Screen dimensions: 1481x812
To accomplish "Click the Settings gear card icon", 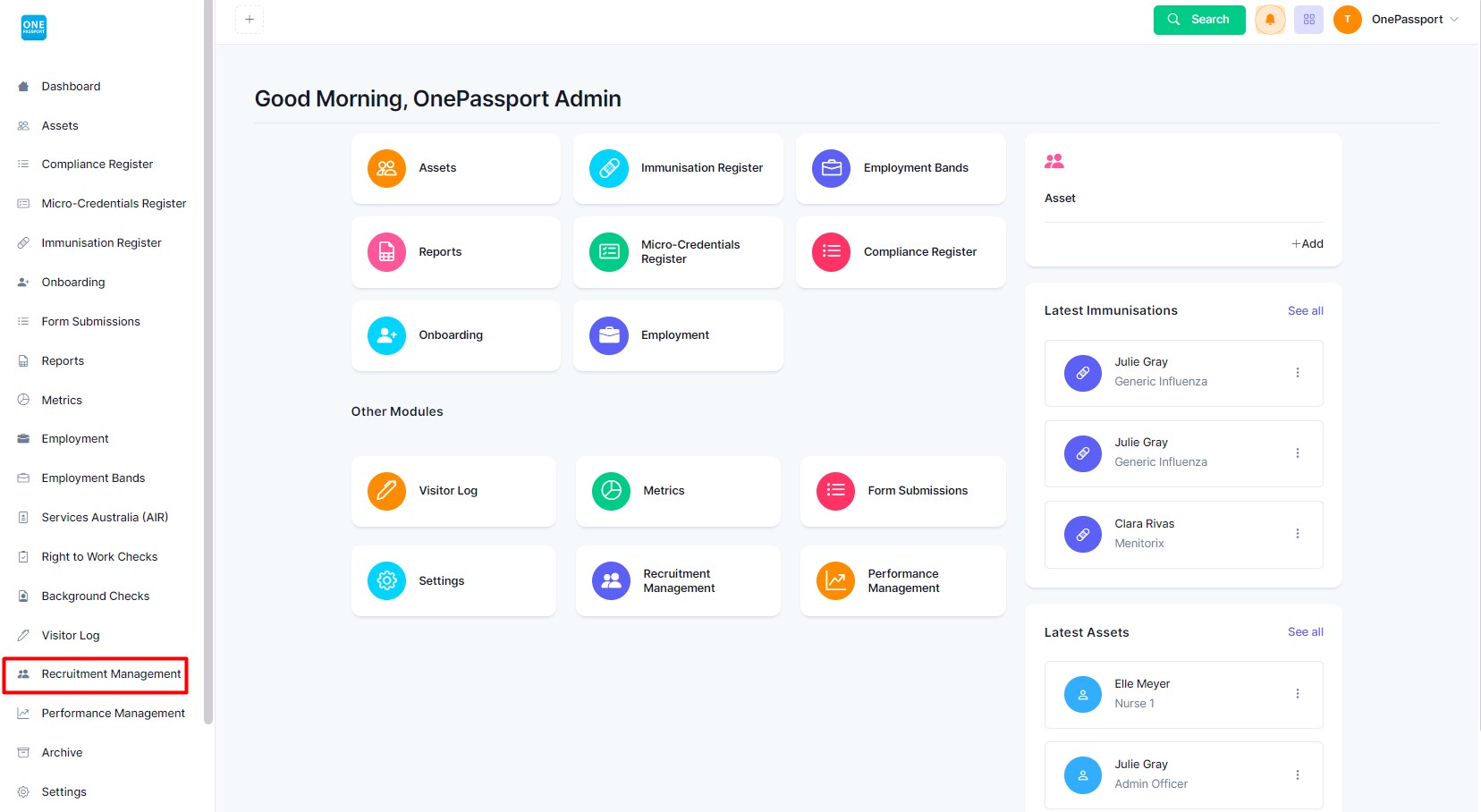I will (x=386, y=581).
